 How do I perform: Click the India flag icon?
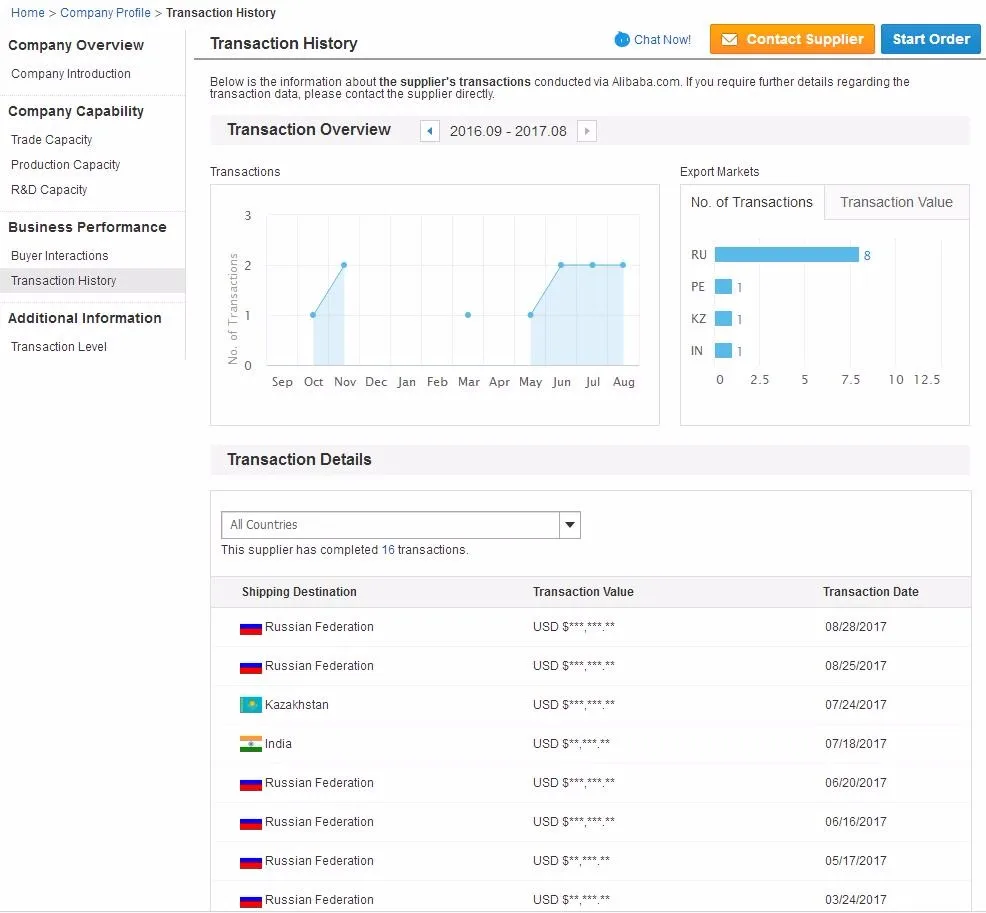pos(250,744)
